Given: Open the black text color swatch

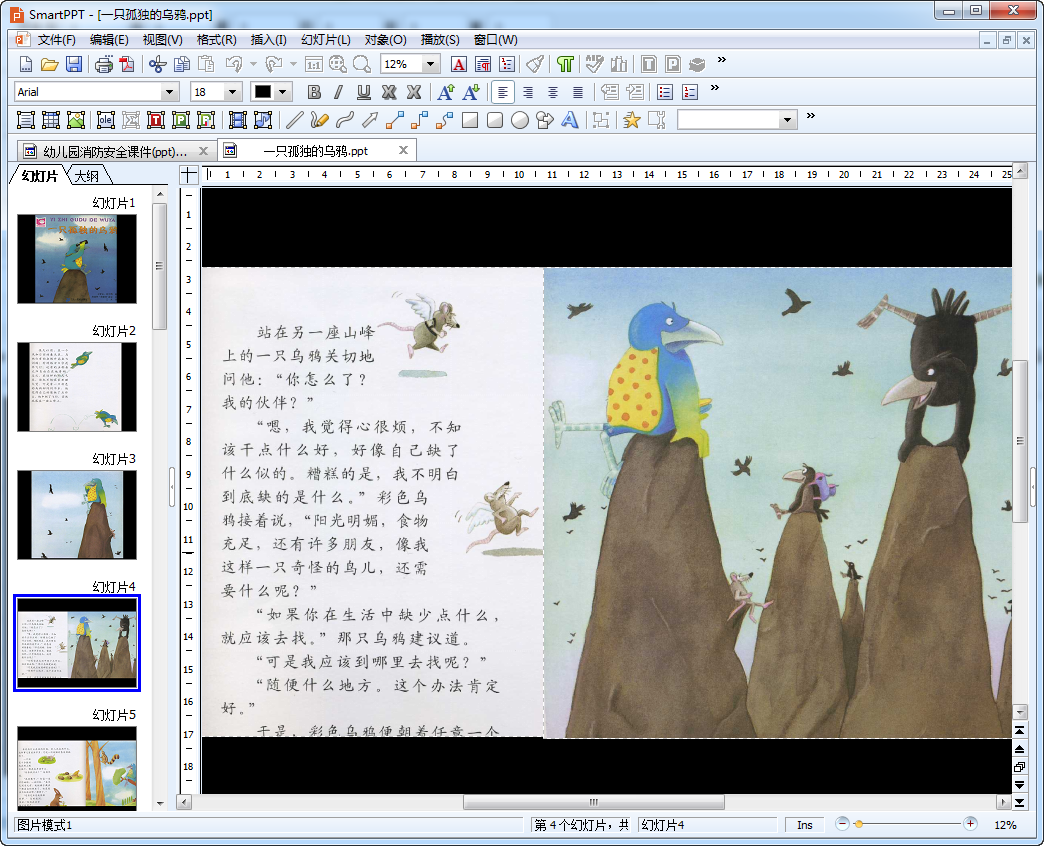Looking at the screenshot, I should point(263,92).
